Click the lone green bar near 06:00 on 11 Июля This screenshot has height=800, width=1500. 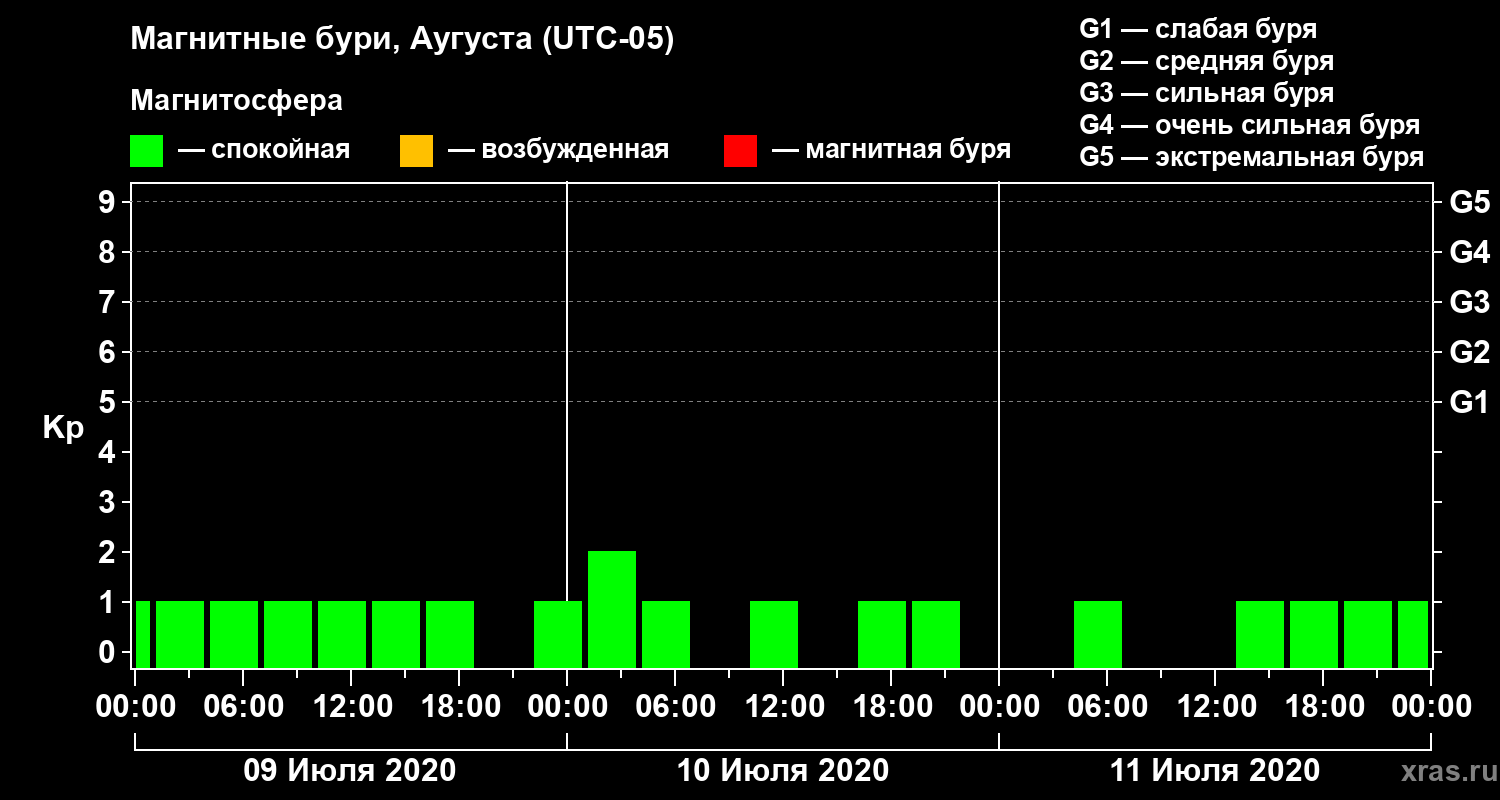pos(1098,634)
